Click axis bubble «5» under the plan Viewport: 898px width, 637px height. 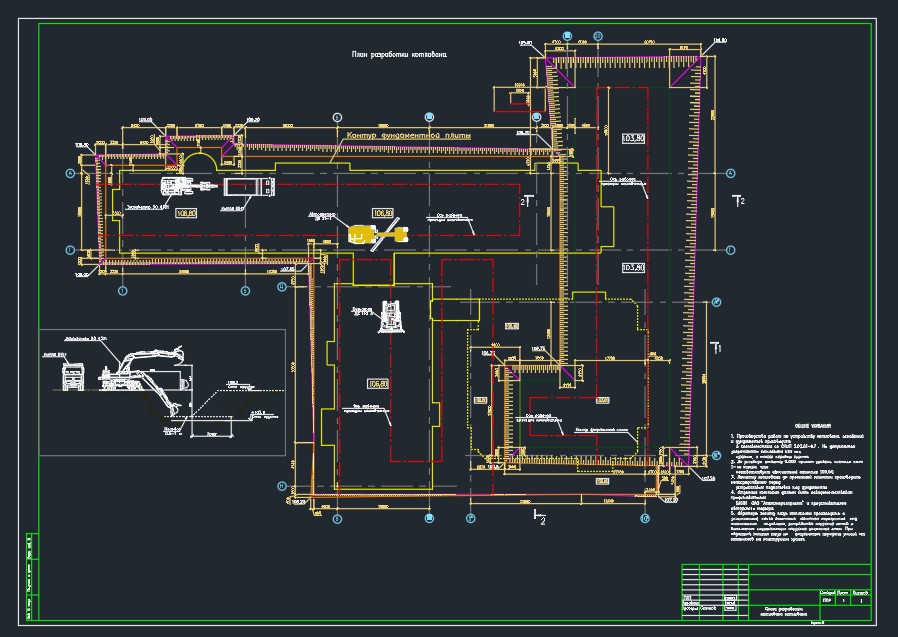pos(245,291)
